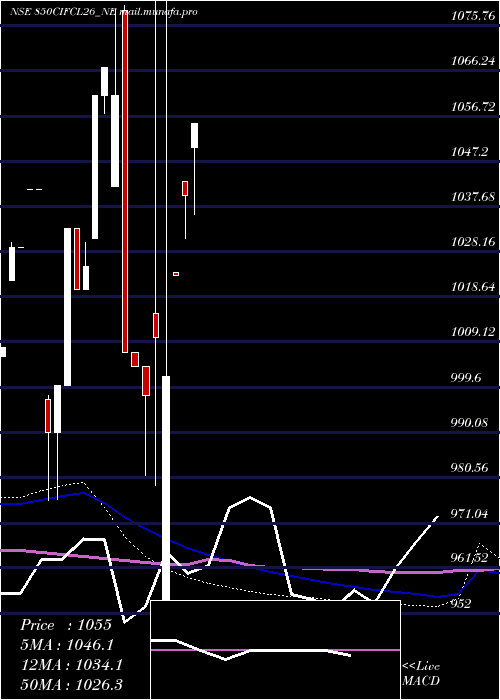Click the price label 971.04
This screenshot has height=700, width=500.
(x=469, y=513)
